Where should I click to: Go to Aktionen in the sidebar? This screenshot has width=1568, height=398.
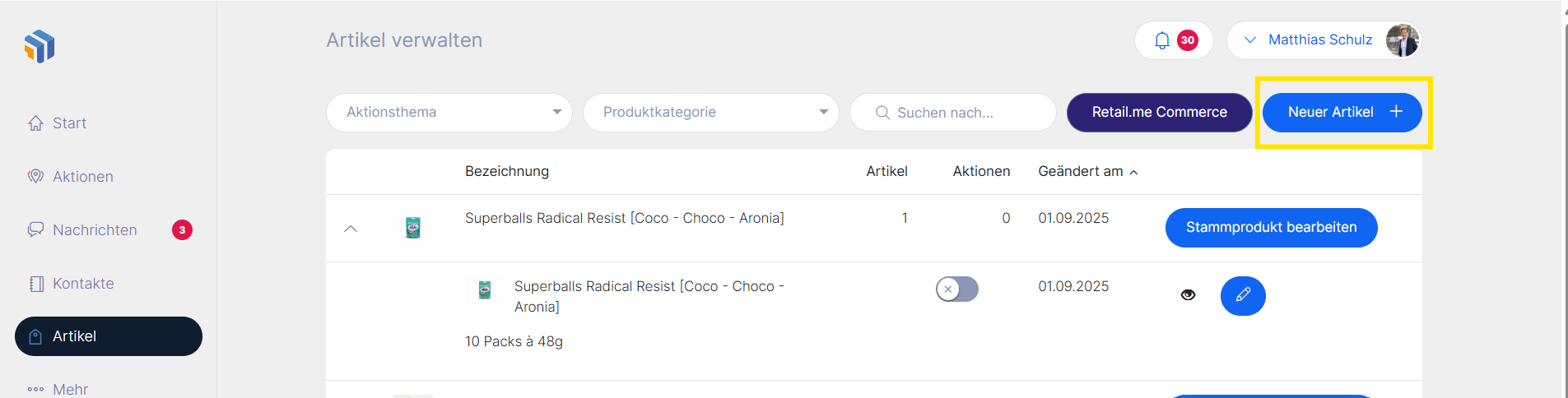(x=82, y=177)
